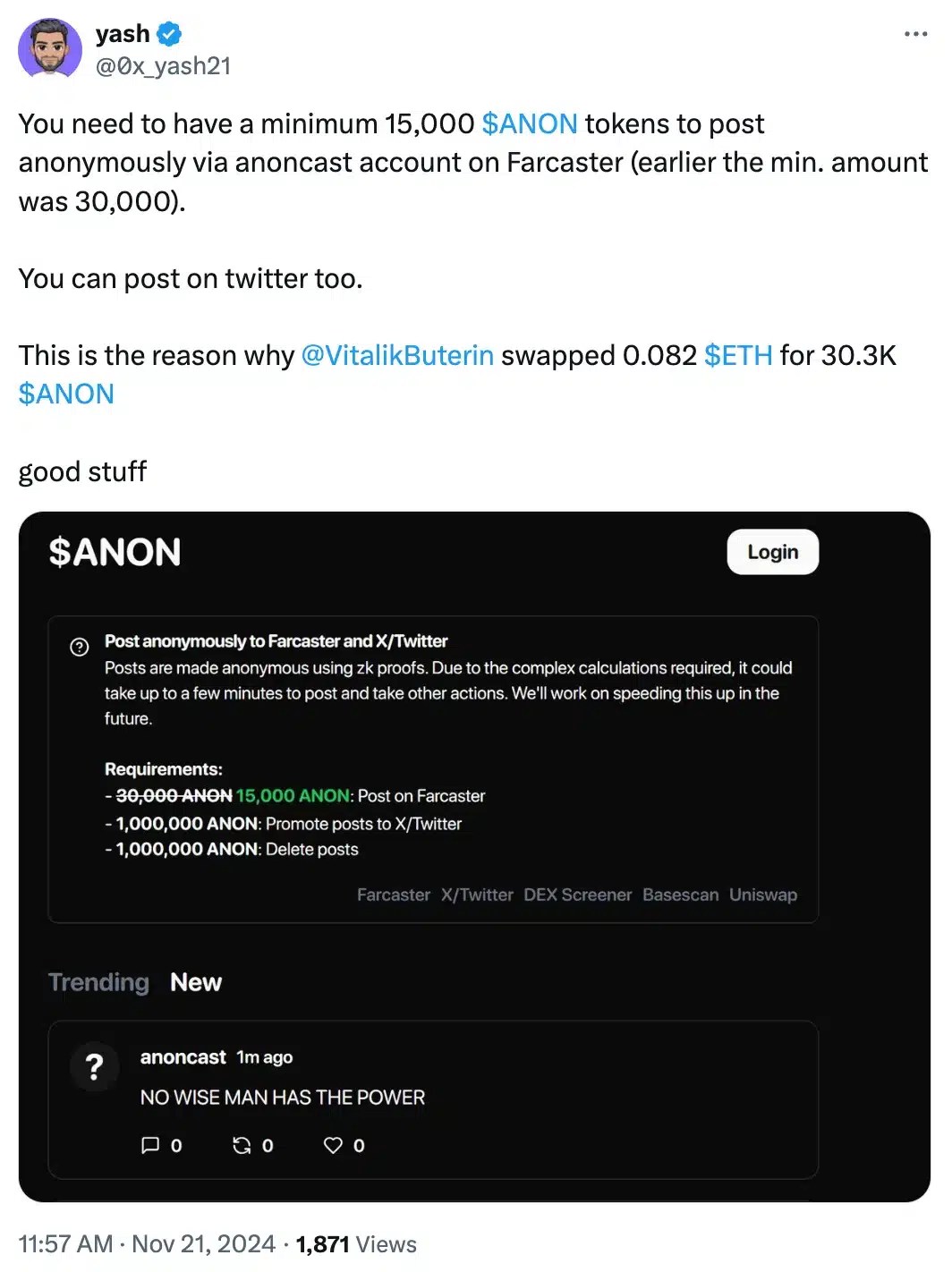Screen dimensions: 952x1272
Task: Open the Uniswap link
Action: click(x=762, y=895)
